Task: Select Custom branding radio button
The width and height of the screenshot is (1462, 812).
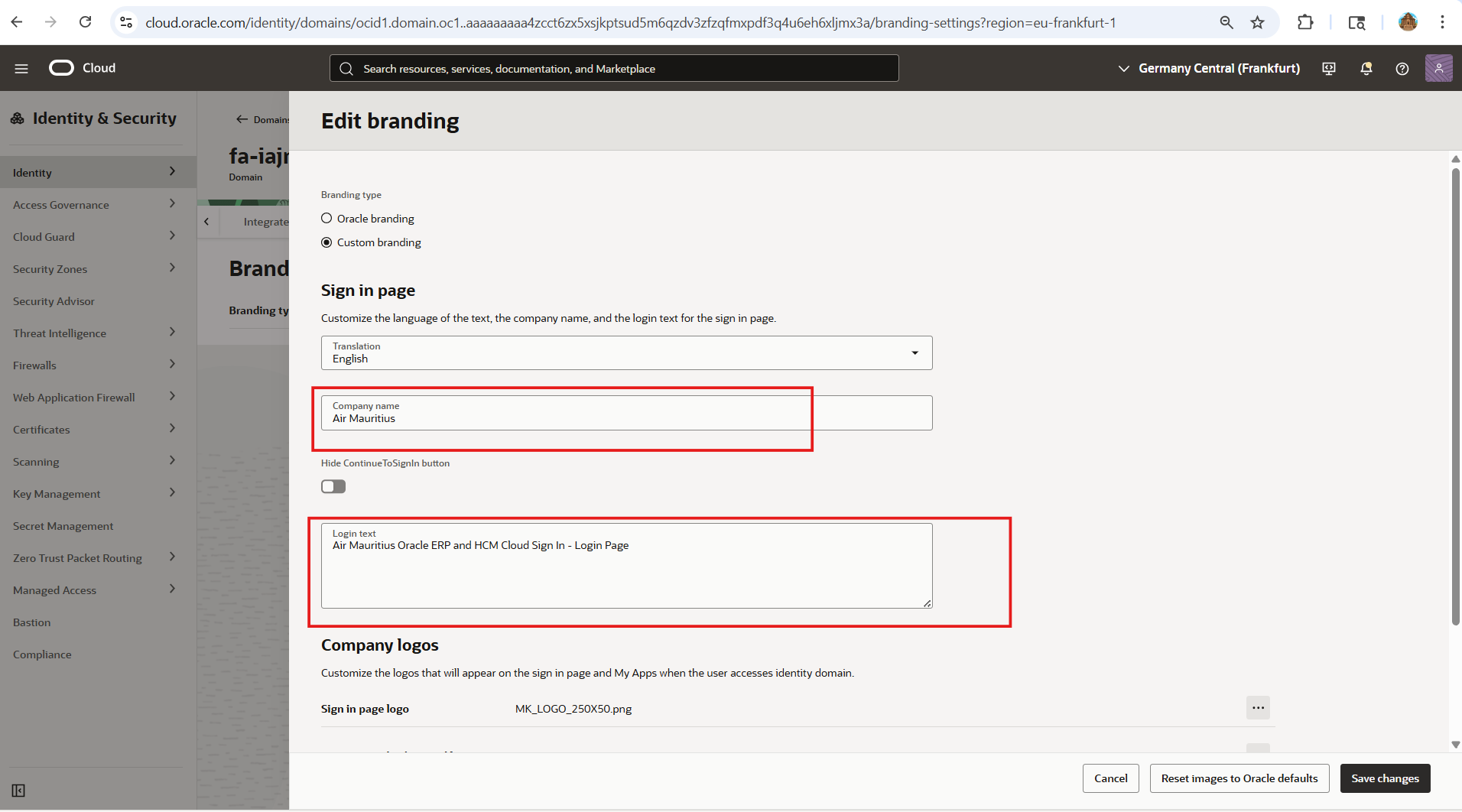Action: [327, 242]
